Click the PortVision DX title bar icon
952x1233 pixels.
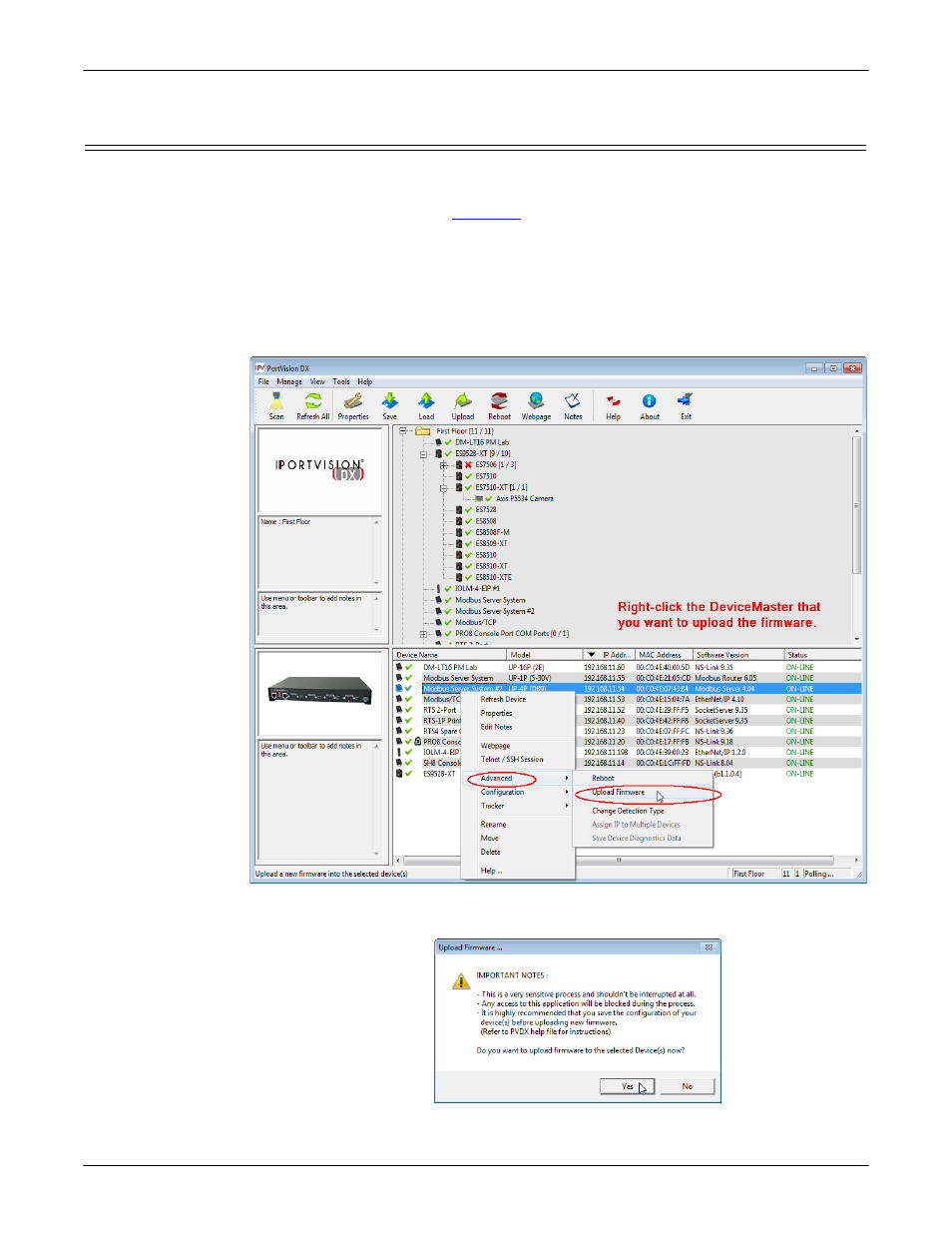(x=260, y=368)
